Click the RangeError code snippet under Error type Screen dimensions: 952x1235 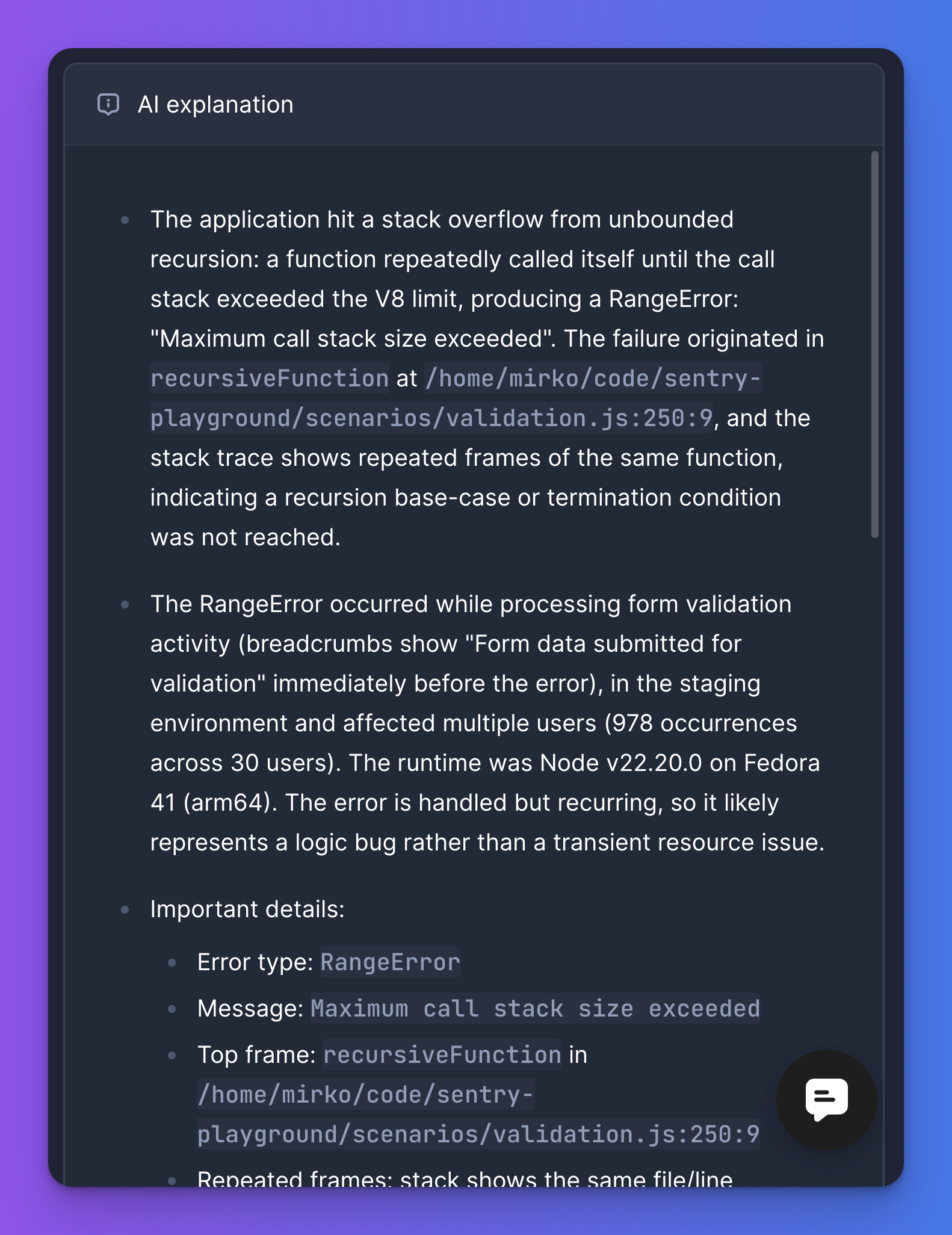tap(389, 962)
